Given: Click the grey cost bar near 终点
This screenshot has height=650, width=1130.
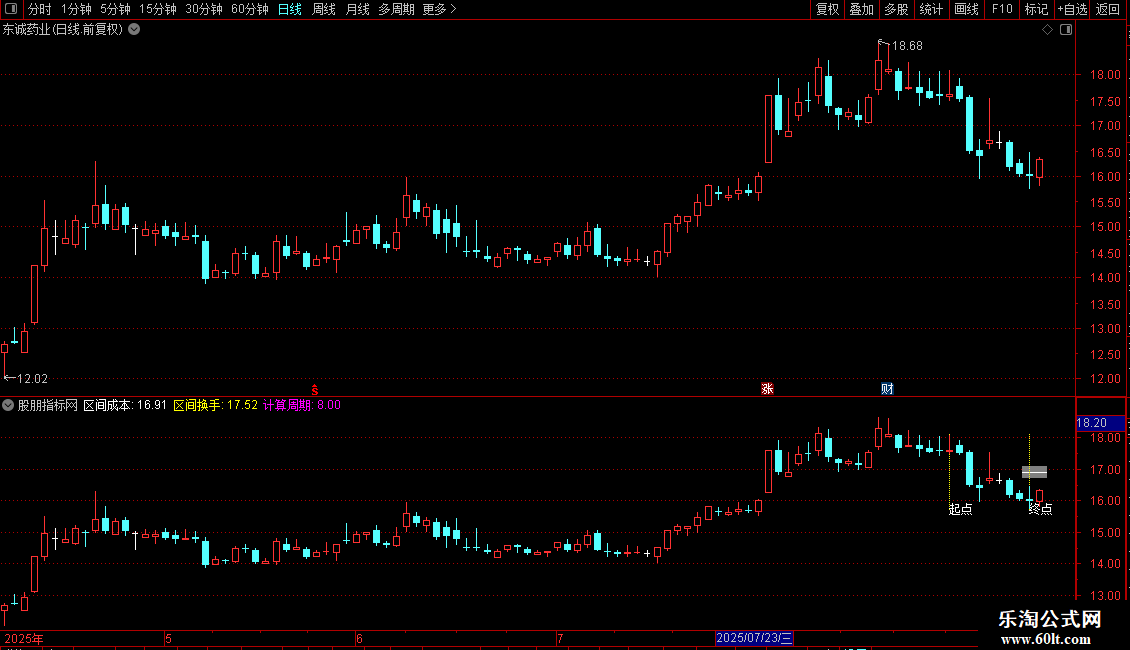Looking at the screenshot, I should (1034, 472).
